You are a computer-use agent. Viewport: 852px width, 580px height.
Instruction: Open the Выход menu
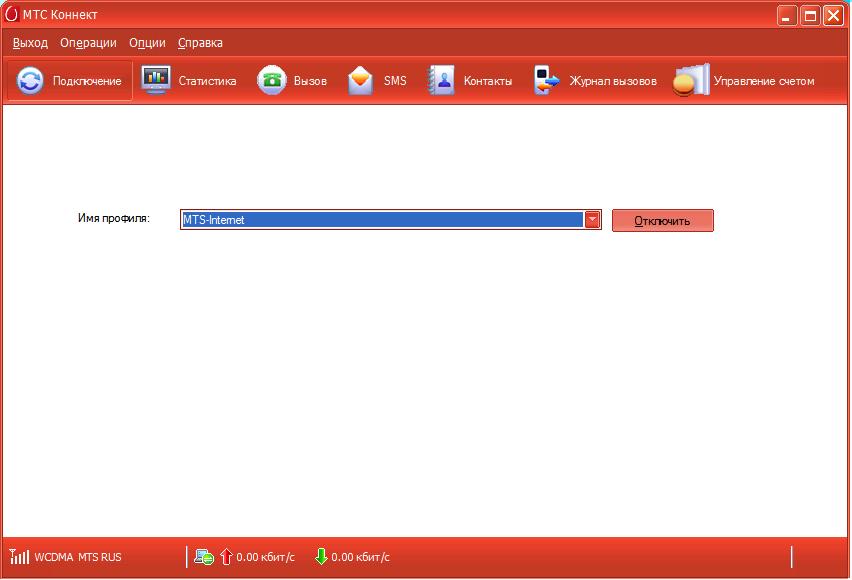point(30,43)
